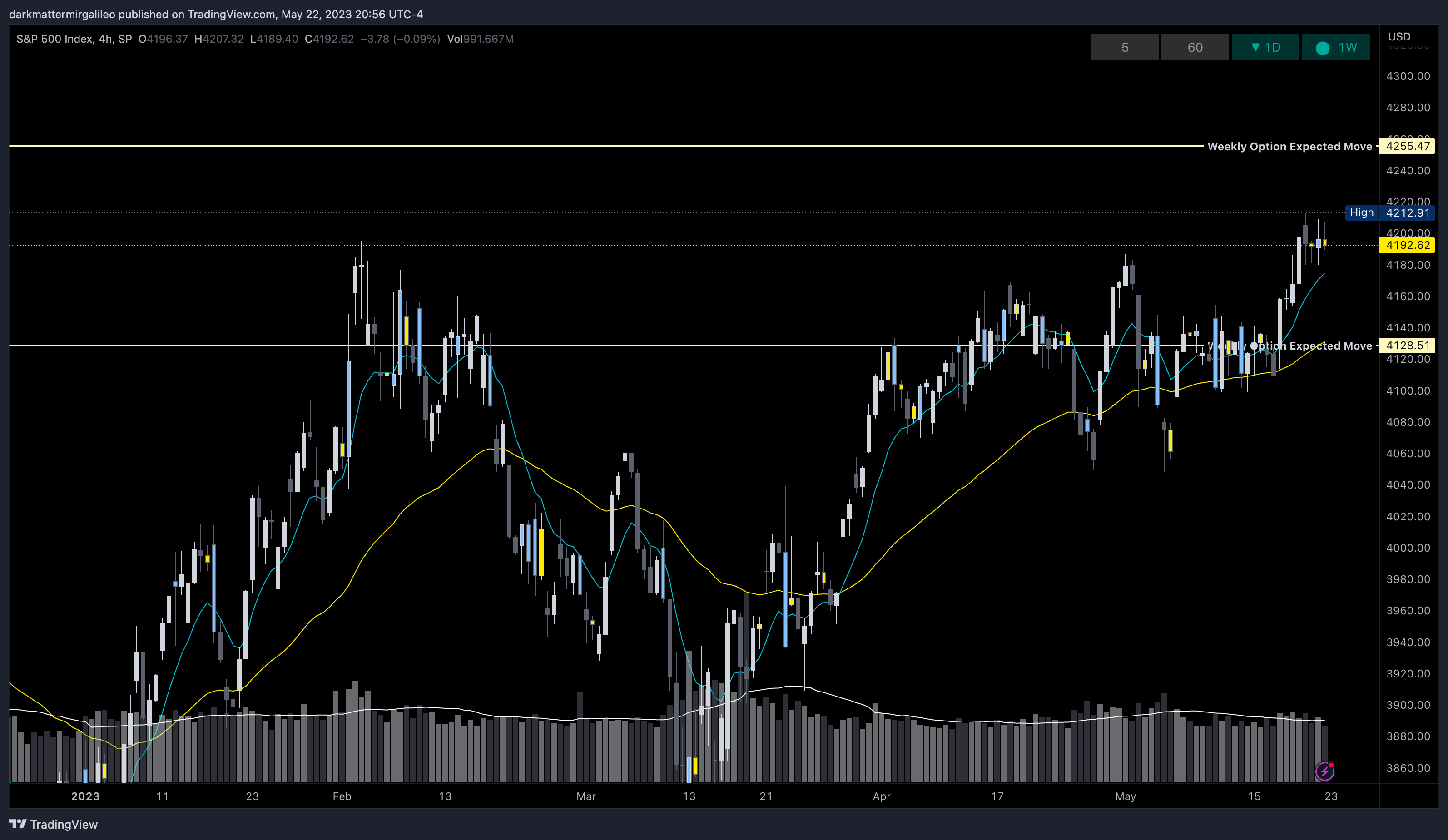Click the yellow 4192.62 current price label
1448x840 pixels.
click(1407, 245)
